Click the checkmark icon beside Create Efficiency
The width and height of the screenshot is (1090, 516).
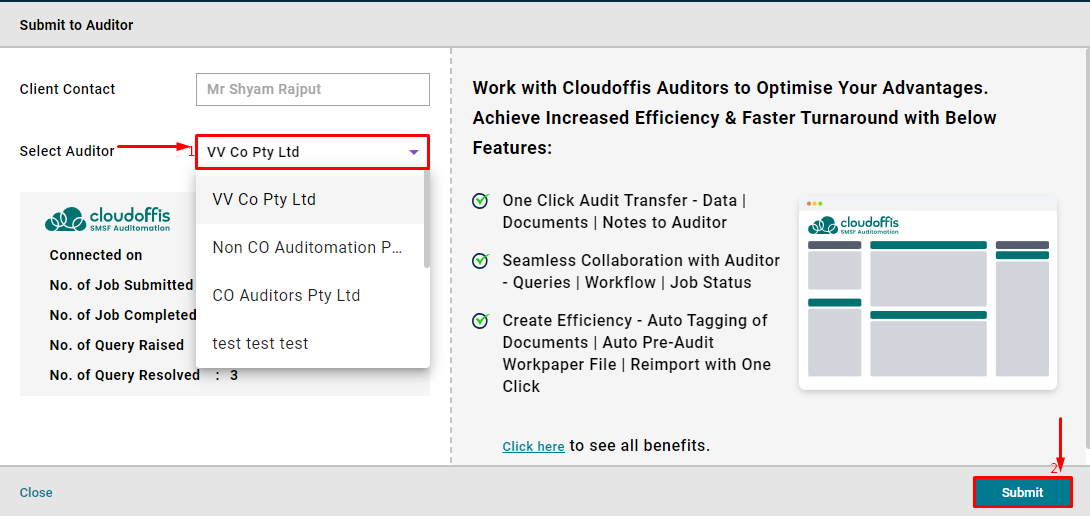coord(481,321)
